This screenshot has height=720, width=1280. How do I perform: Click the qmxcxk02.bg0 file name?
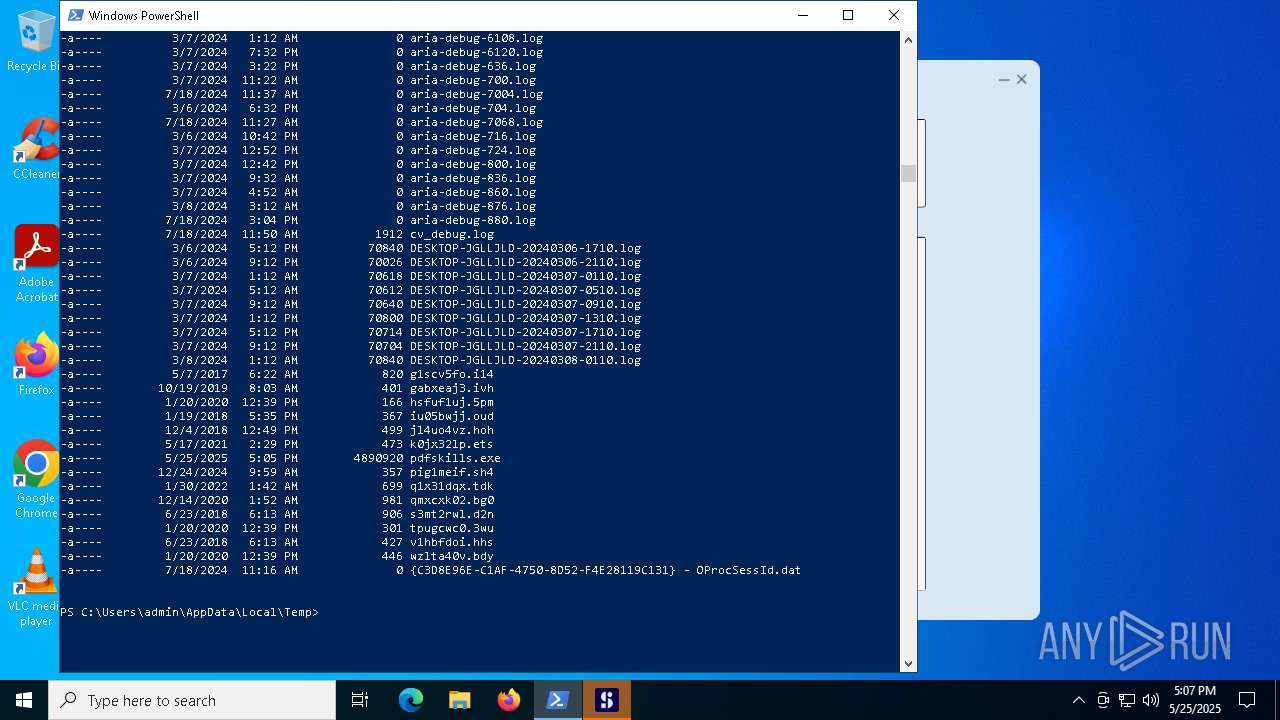pos(452,500)
